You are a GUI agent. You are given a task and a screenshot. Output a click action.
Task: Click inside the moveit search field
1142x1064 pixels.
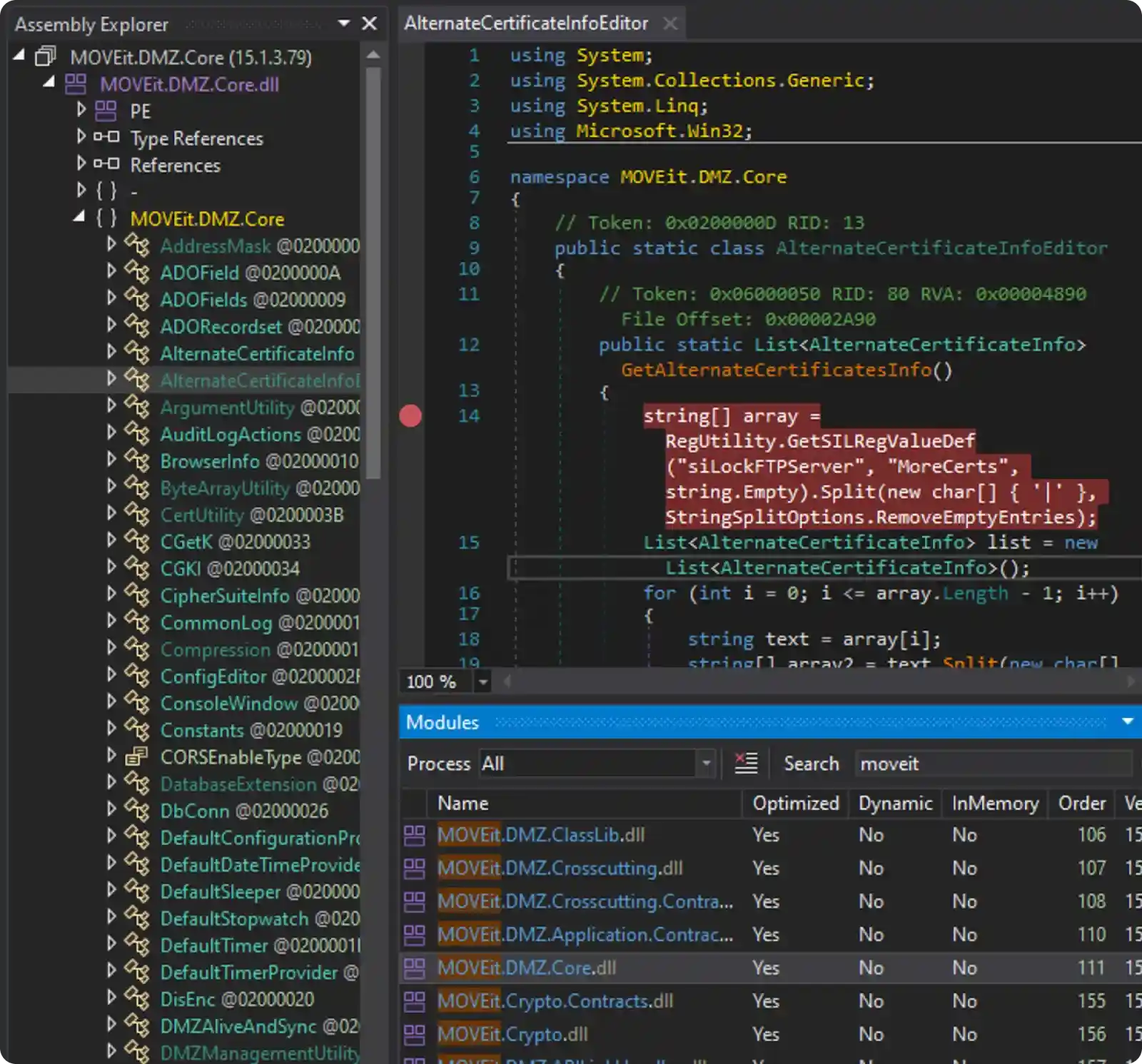992,763
